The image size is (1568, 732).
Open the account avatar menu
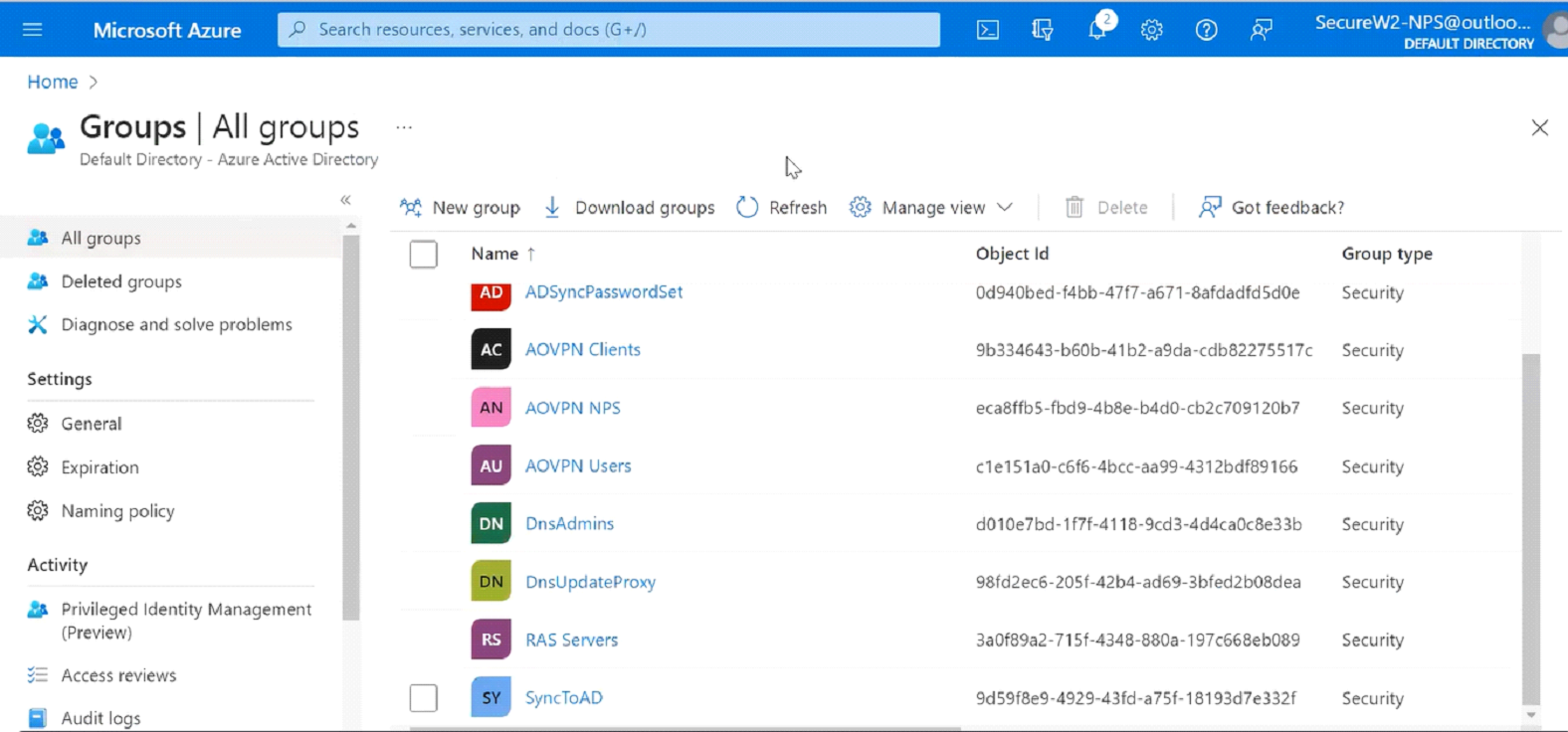pyautogui.click(x=1556, y=30)
